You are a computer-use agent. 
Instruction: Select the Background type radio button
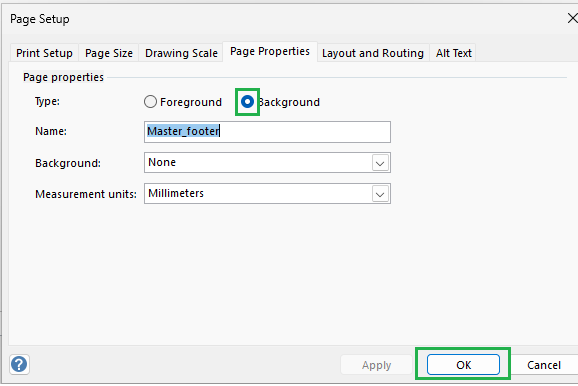(x=247, y=102)
